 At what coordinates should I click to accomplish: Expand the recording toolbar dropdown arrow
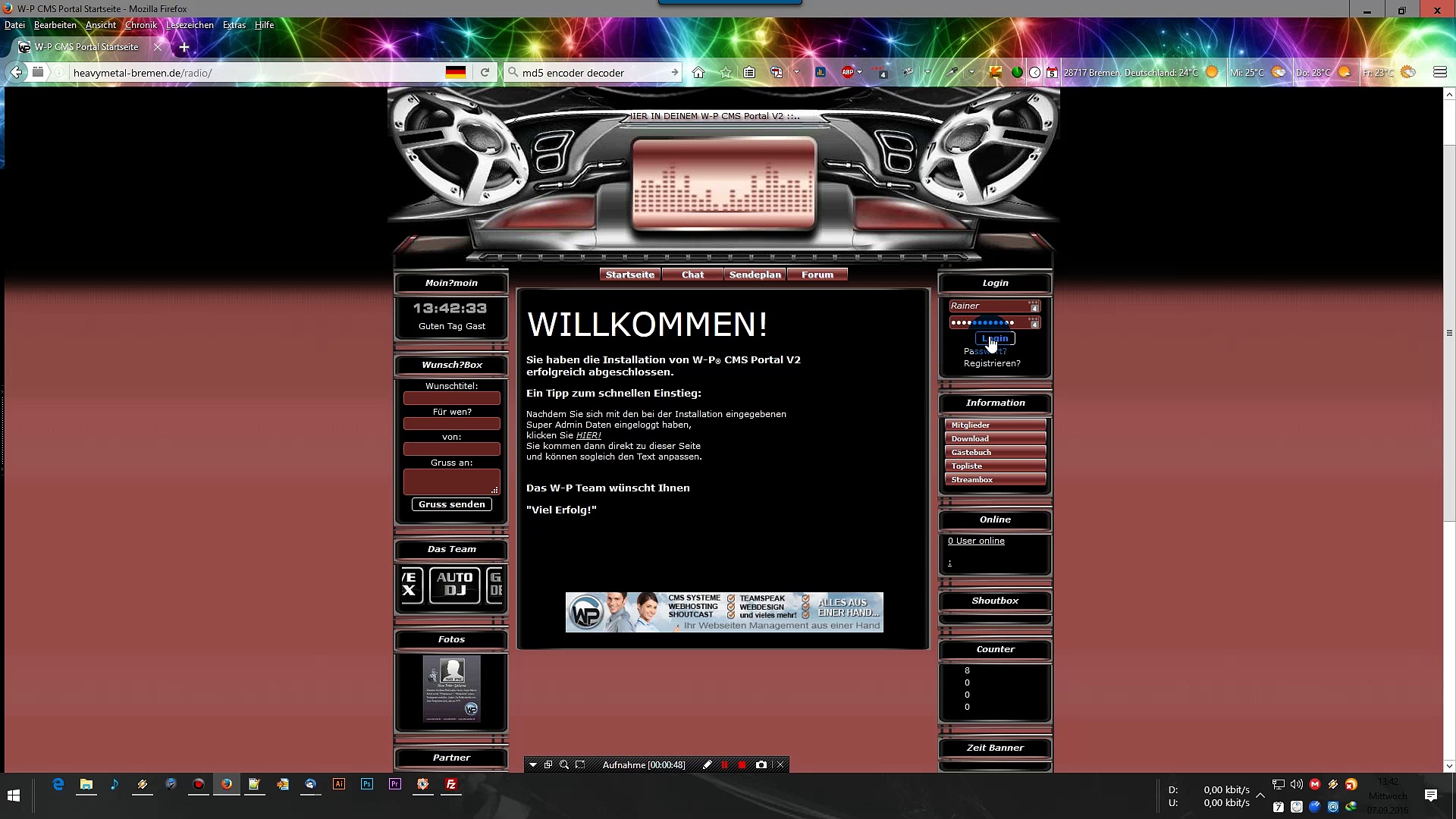[x=533, y=764]
